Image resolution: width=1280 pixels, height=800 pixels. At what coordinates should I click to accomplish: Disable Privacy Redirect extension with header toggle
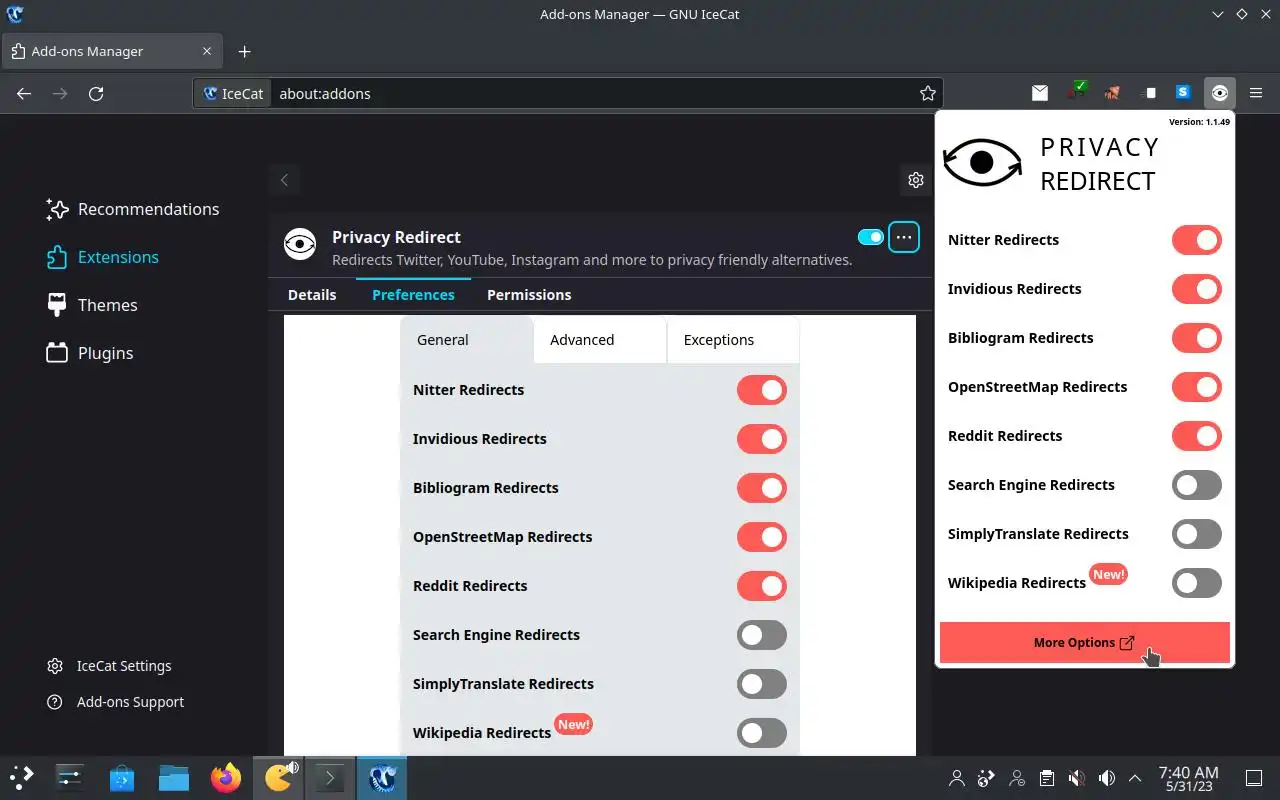click(x=871, y=237)
